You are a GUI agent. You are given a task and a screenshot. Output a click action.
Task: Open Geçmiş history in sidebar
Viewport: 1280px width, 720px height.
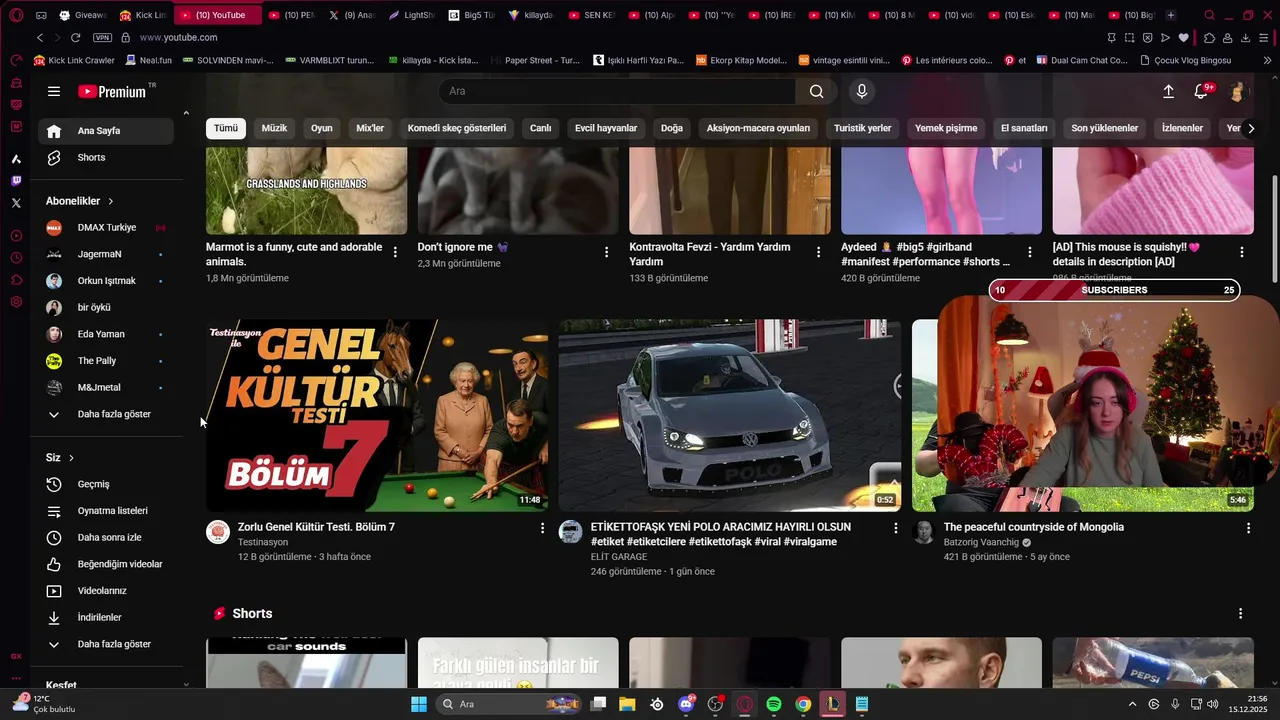pos(105,484)
